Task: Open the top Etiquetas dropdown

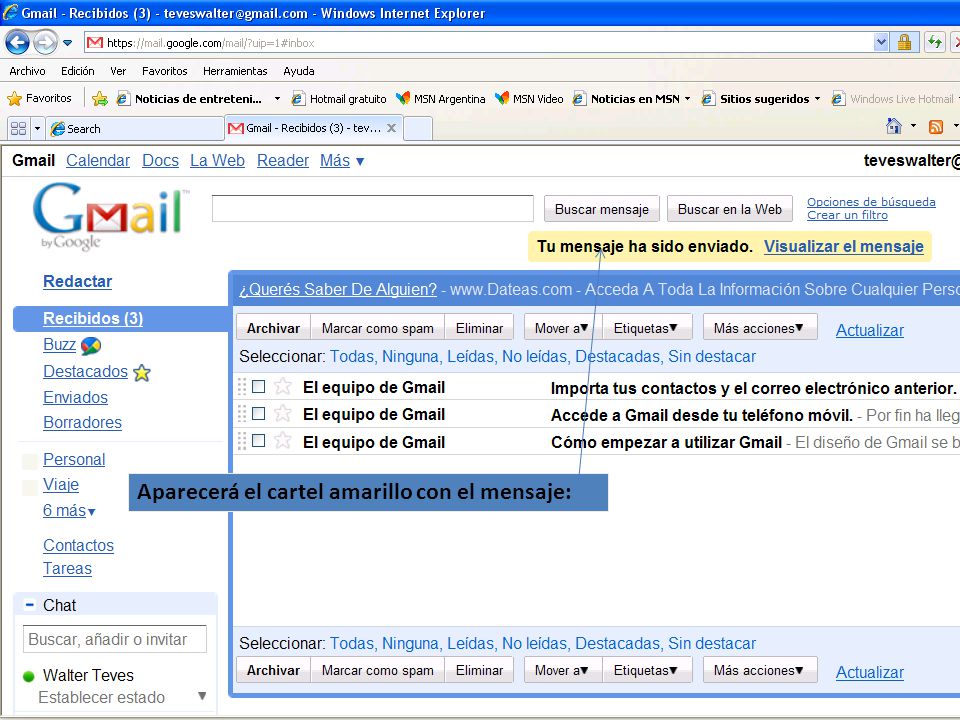Action: [x=647, y=328]
